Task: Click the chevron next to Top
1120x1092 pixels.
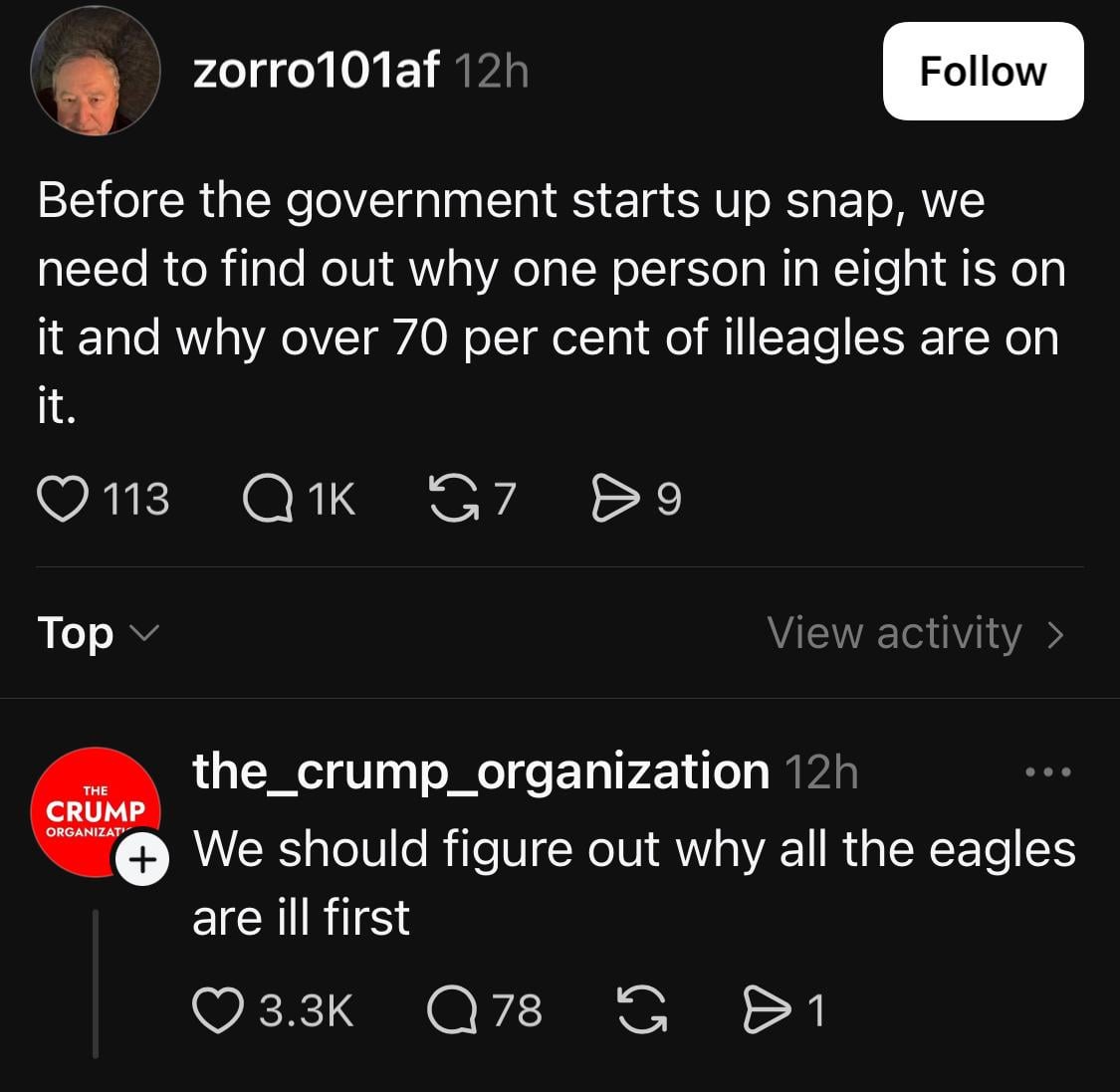Action: click(x=144, y=633)
